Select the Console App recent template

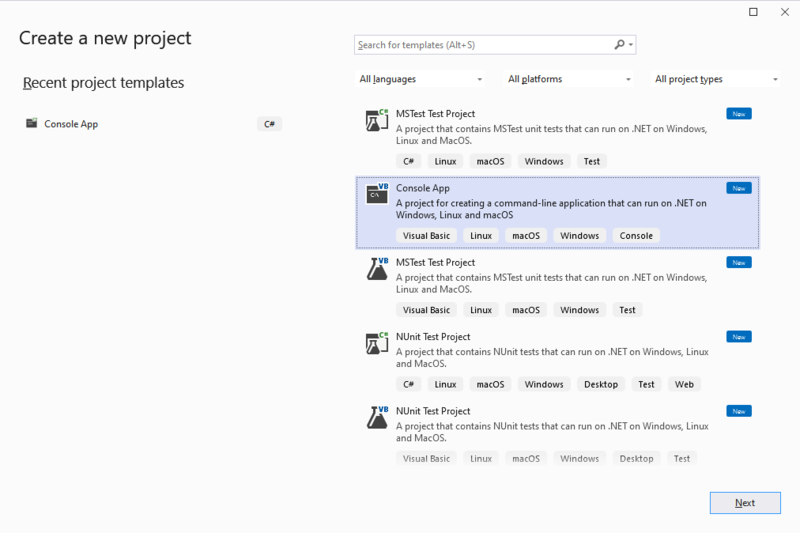[x=154, y=124]
